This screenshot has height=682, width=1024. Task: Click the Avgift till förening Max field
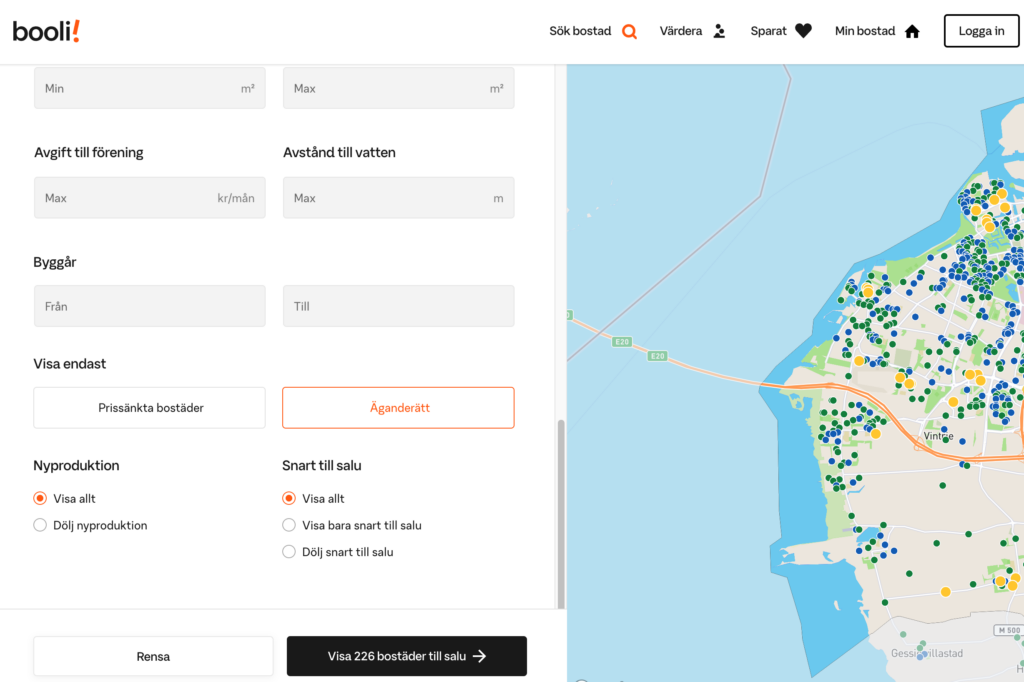150,198
